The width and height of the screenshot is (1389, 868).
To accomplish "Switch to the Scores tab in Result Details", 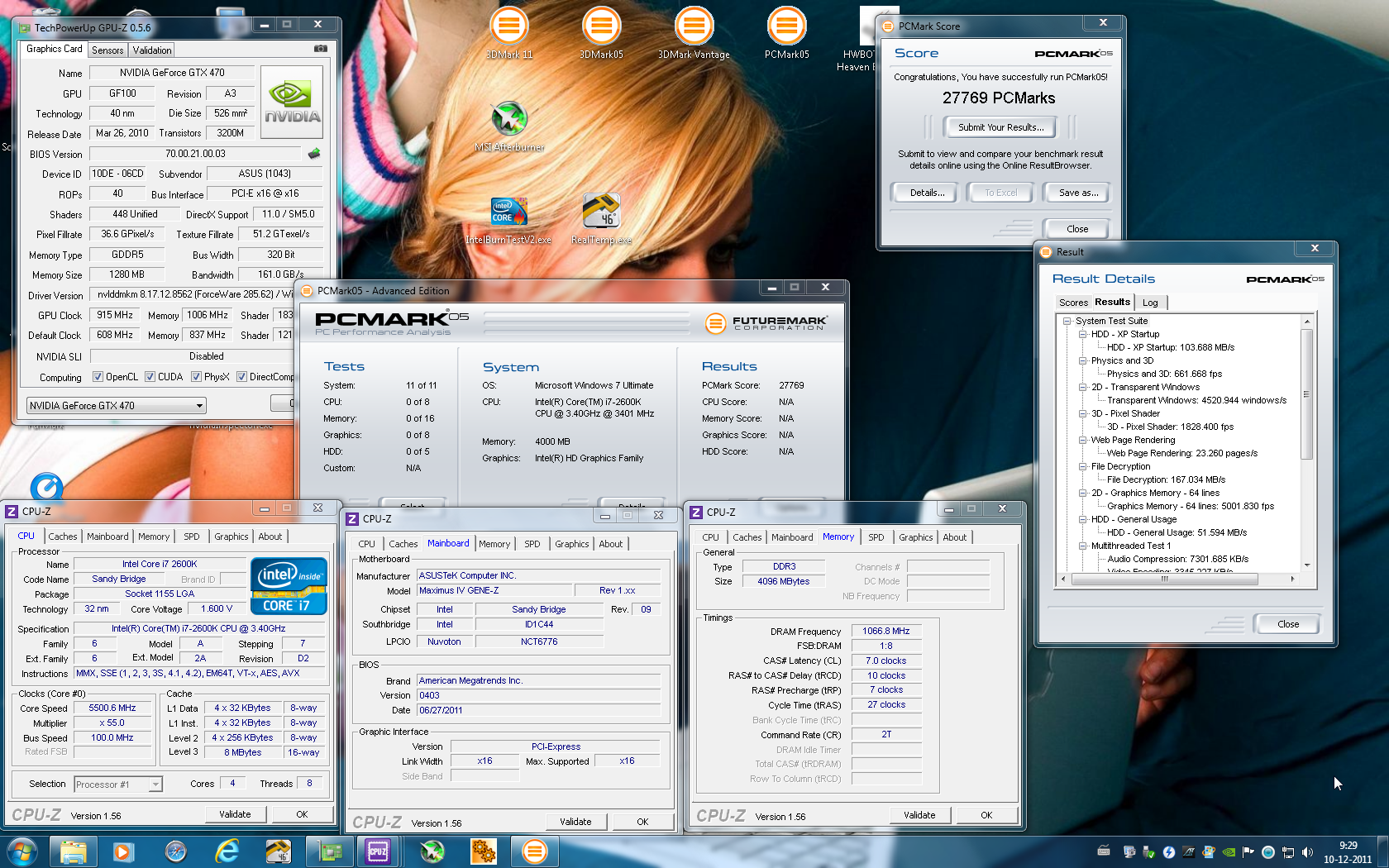I will [x=1073, y=303].
